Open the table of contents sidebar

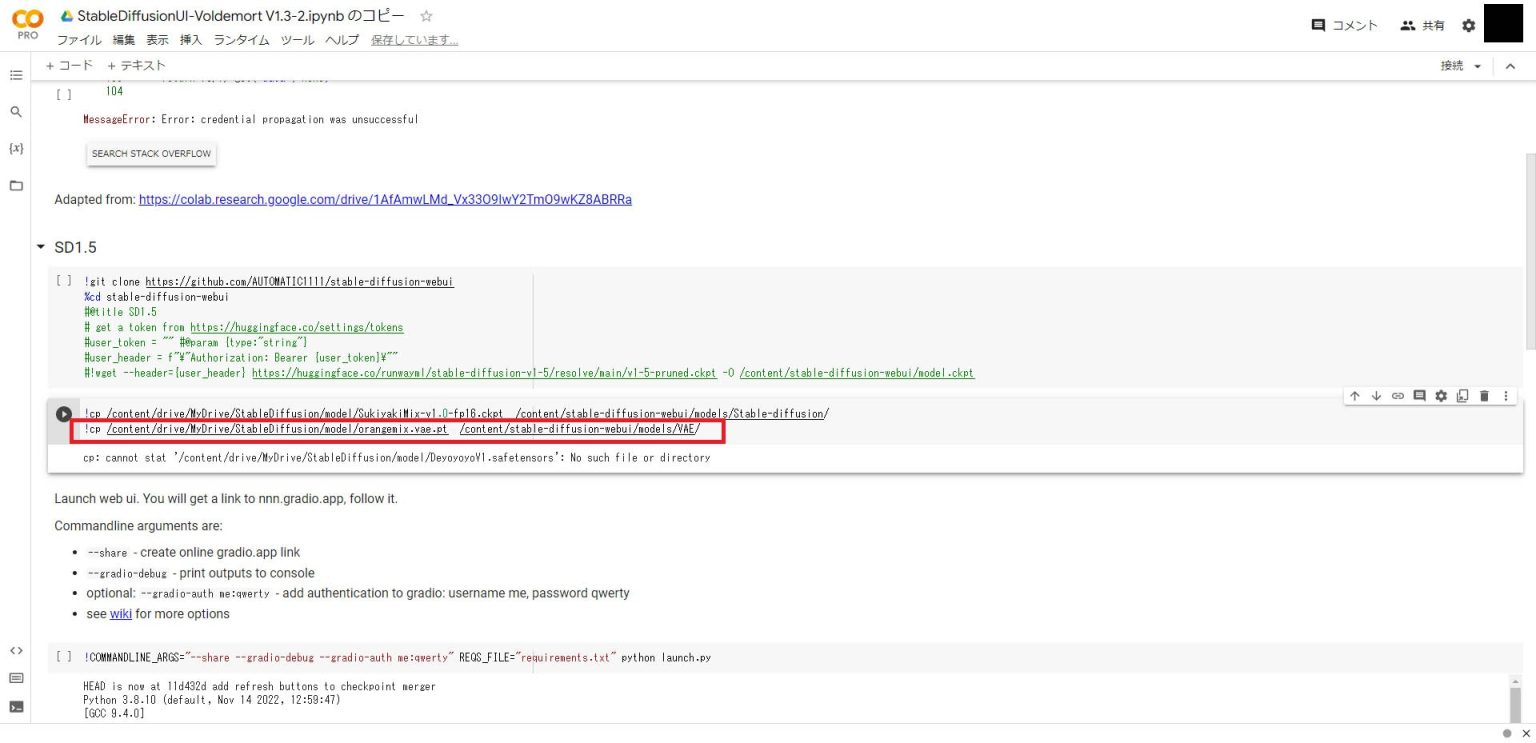tap(16, 75)
